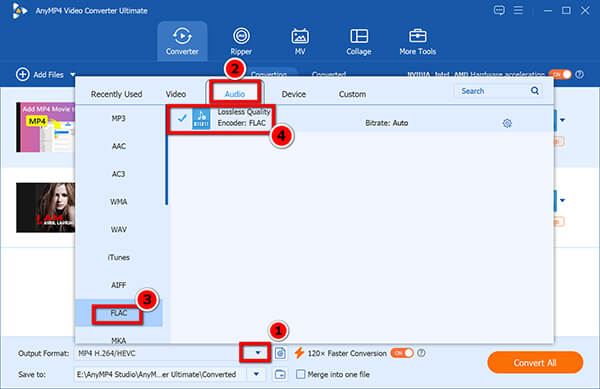The height and width of the screenshot is (389, 600).
Task: Select the I AM music video thumbnail
Action: tap(45, 208)
